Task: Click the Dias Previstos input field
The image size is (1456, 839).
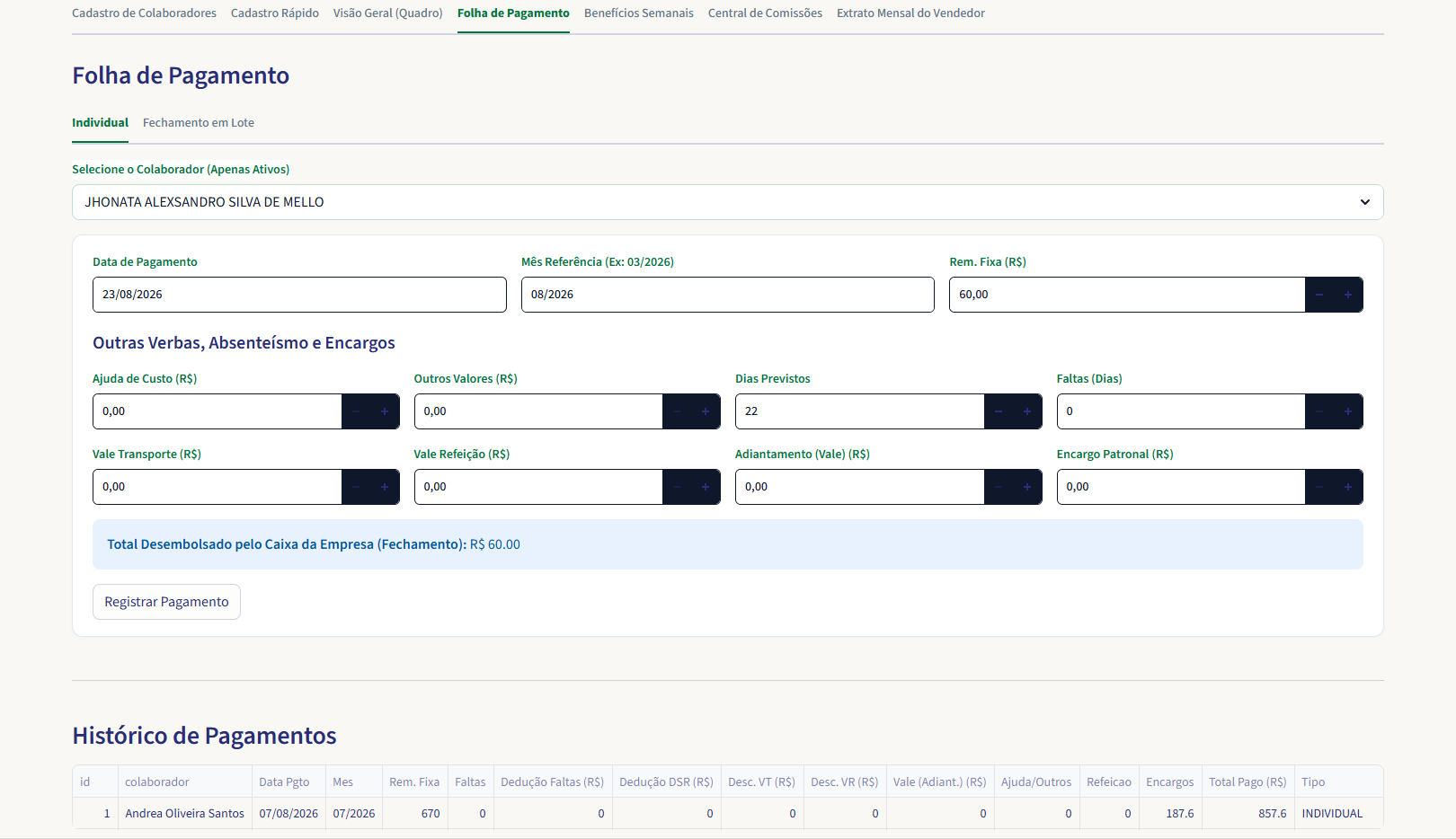Action: coord(860,411)
